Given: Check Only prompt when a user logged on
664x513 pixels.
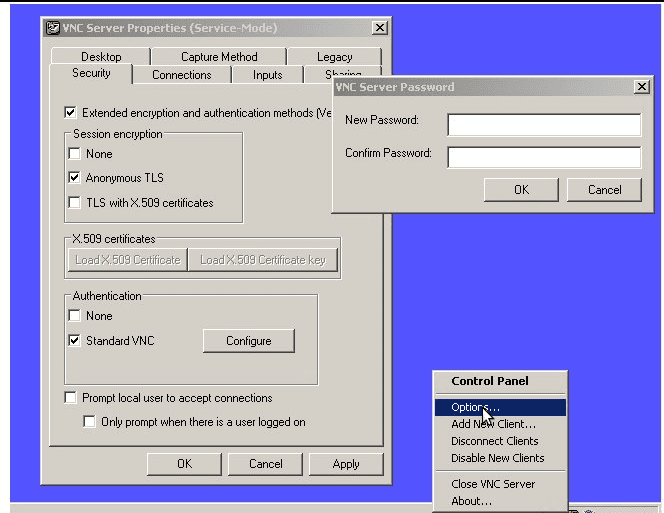Looking at the screenshot, I should [x=89, y=421].
